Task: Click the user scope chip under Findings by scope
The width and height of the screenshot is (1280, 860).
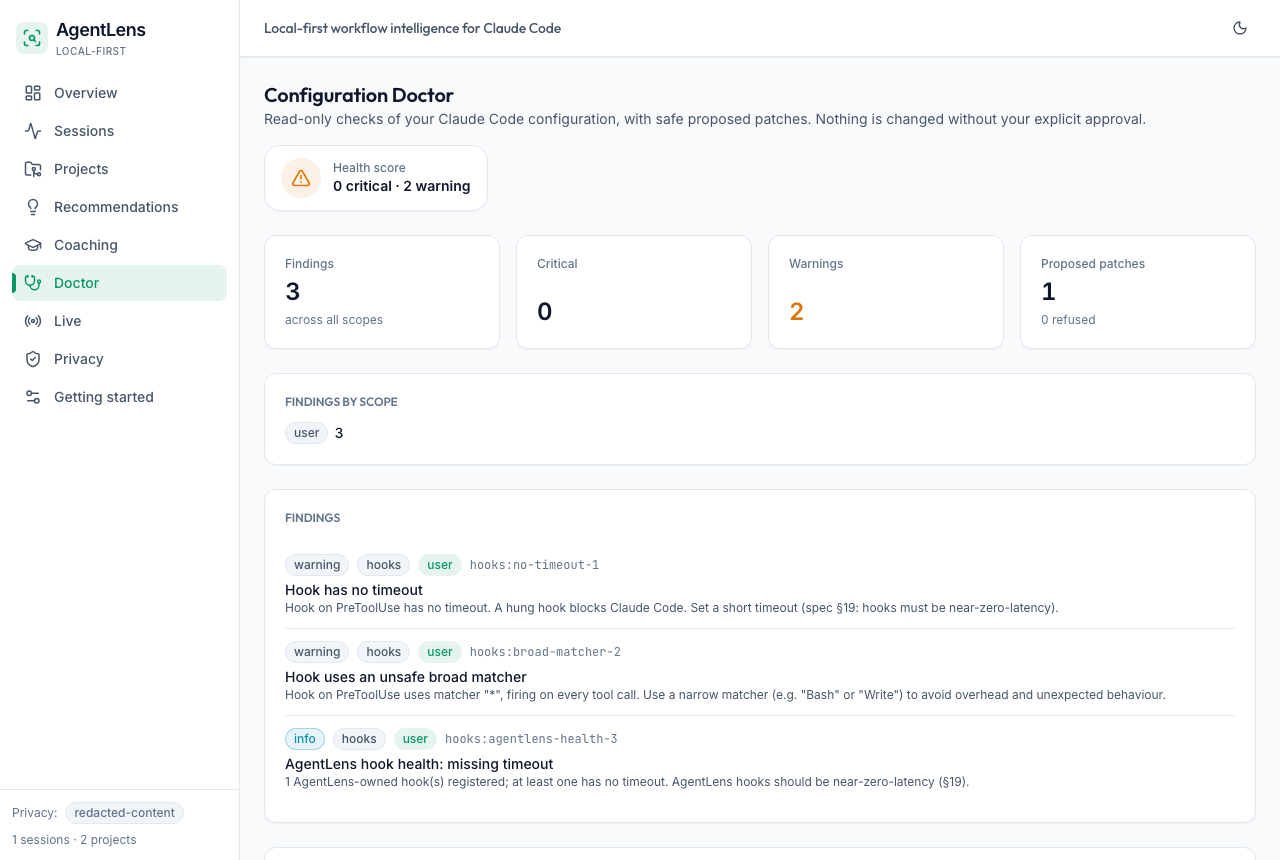Action: [306, 433]
